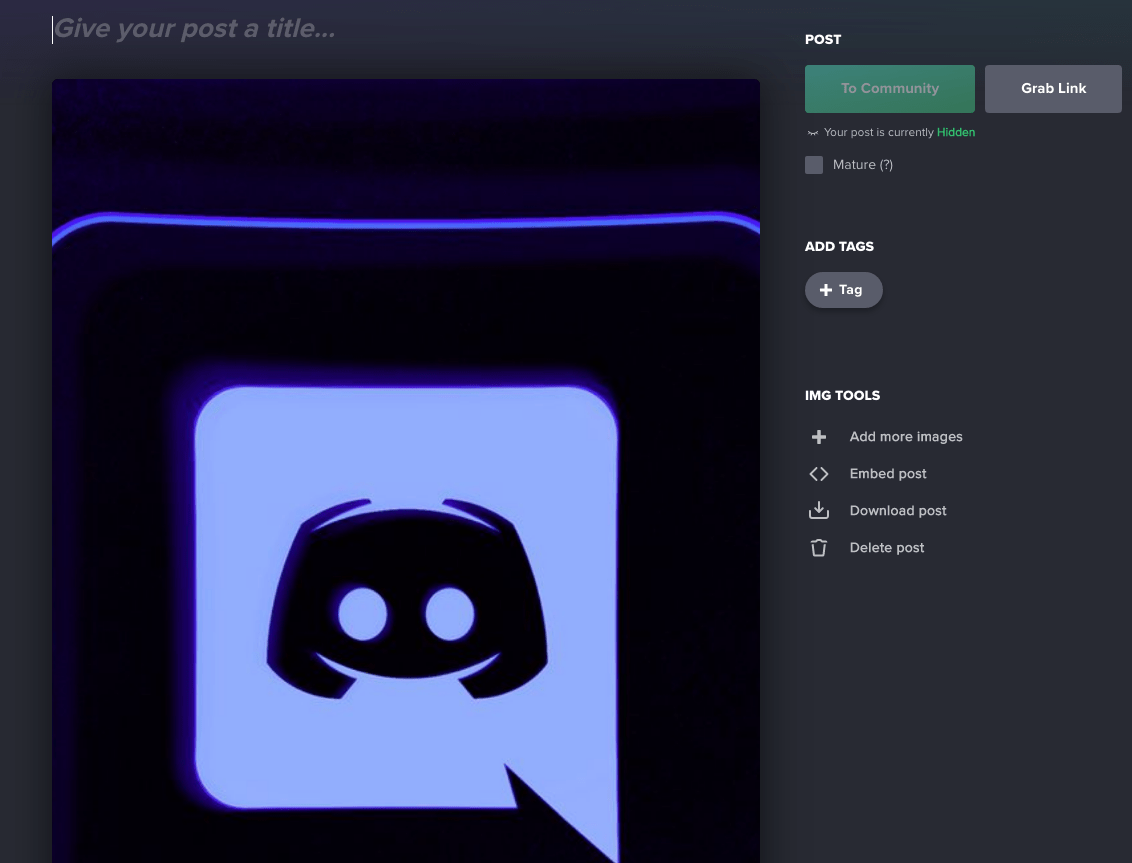Click the post visibility status text

(x=880, y=132)
